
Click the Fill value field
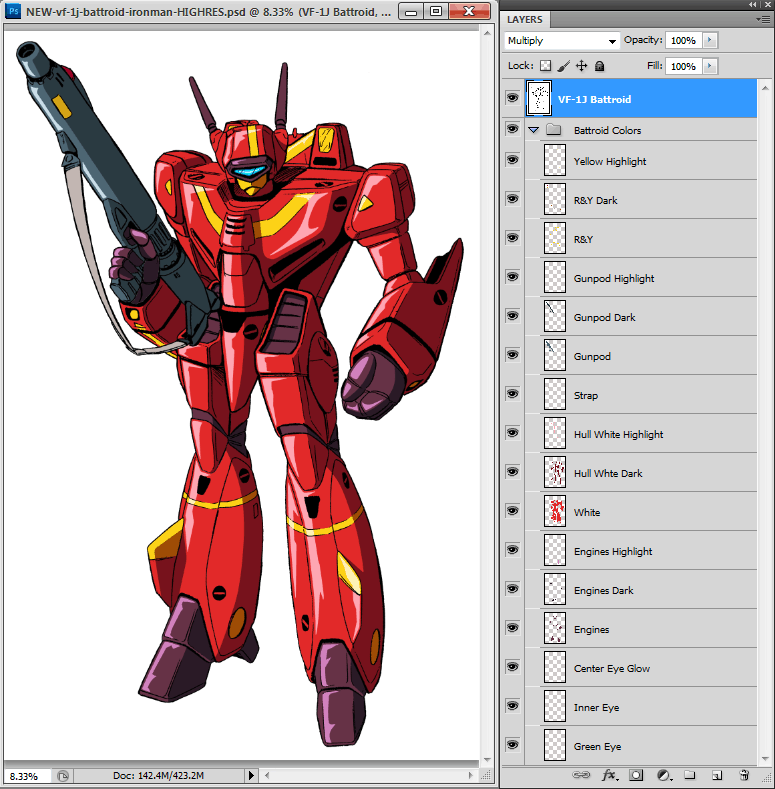(x=683, y=66)
